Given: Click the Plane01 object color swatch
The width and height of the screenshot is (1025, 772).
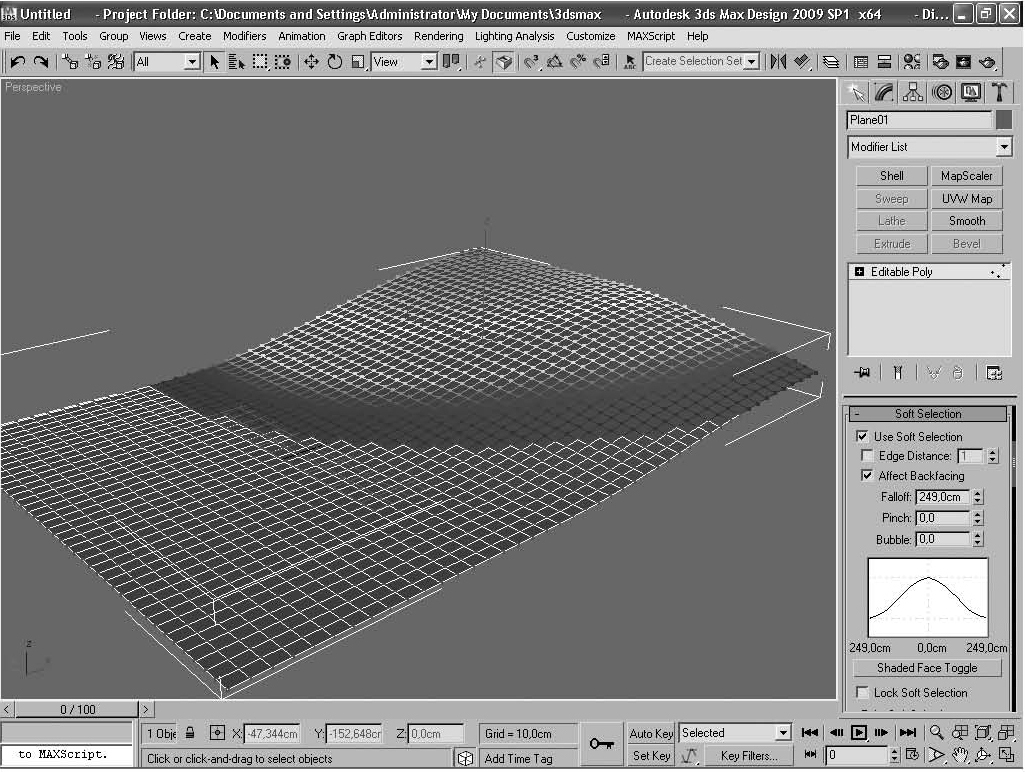Looking at the screenshot, I should 1004,120.
